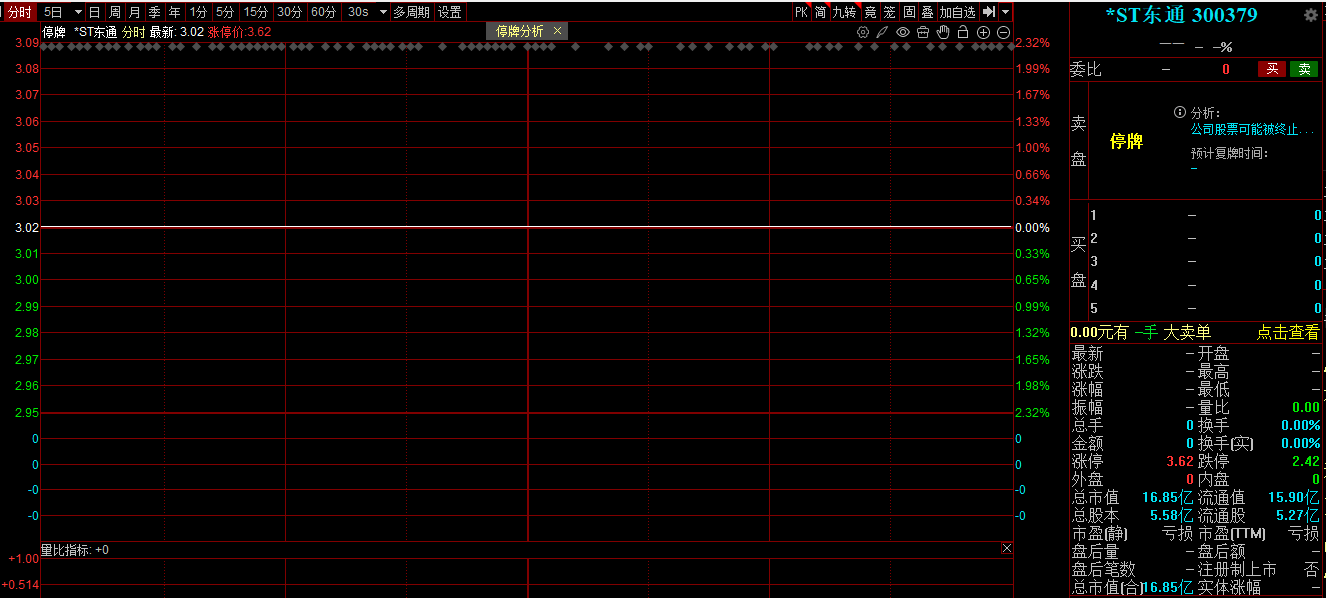Open the chart settings gear icon
Image resolution: width=1326 pixels, height=598 pixels.
[863, 32]
